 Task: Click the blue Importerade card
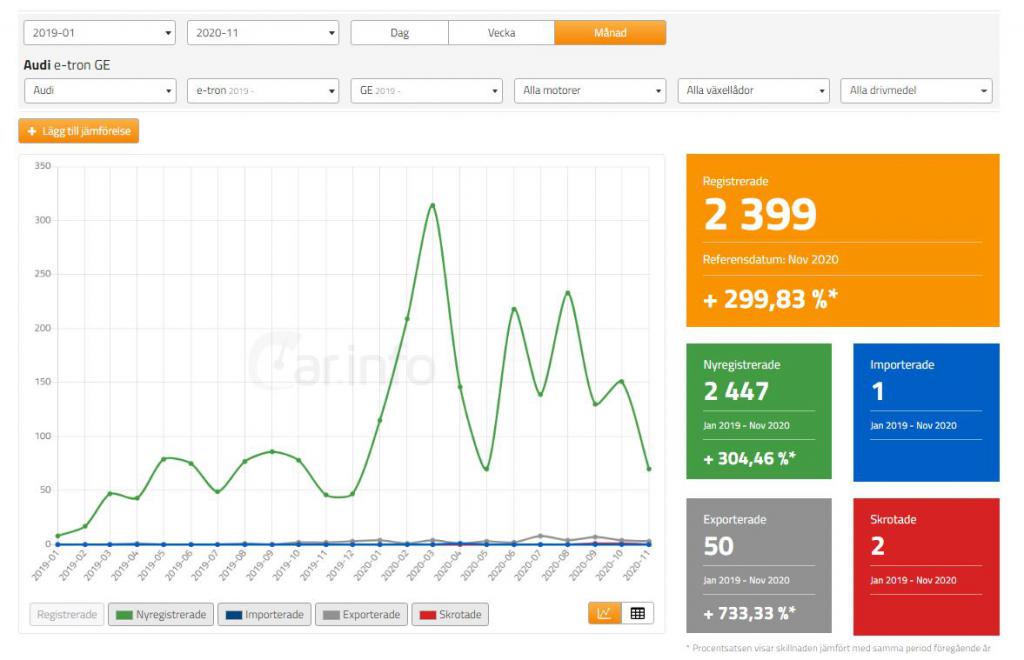tap(926, 413)
